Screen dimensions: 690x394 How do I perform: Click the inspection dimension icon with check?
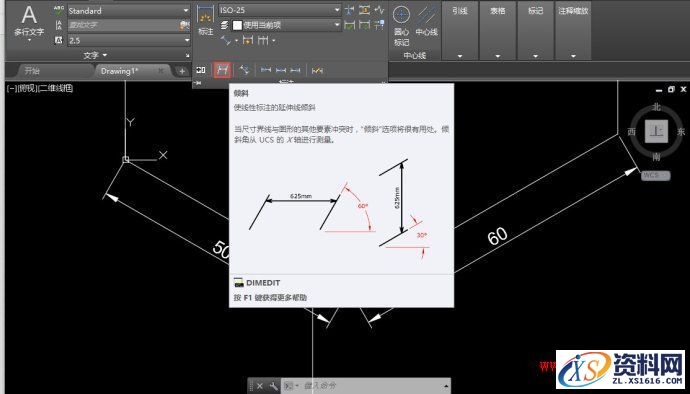tap(350, 25)
